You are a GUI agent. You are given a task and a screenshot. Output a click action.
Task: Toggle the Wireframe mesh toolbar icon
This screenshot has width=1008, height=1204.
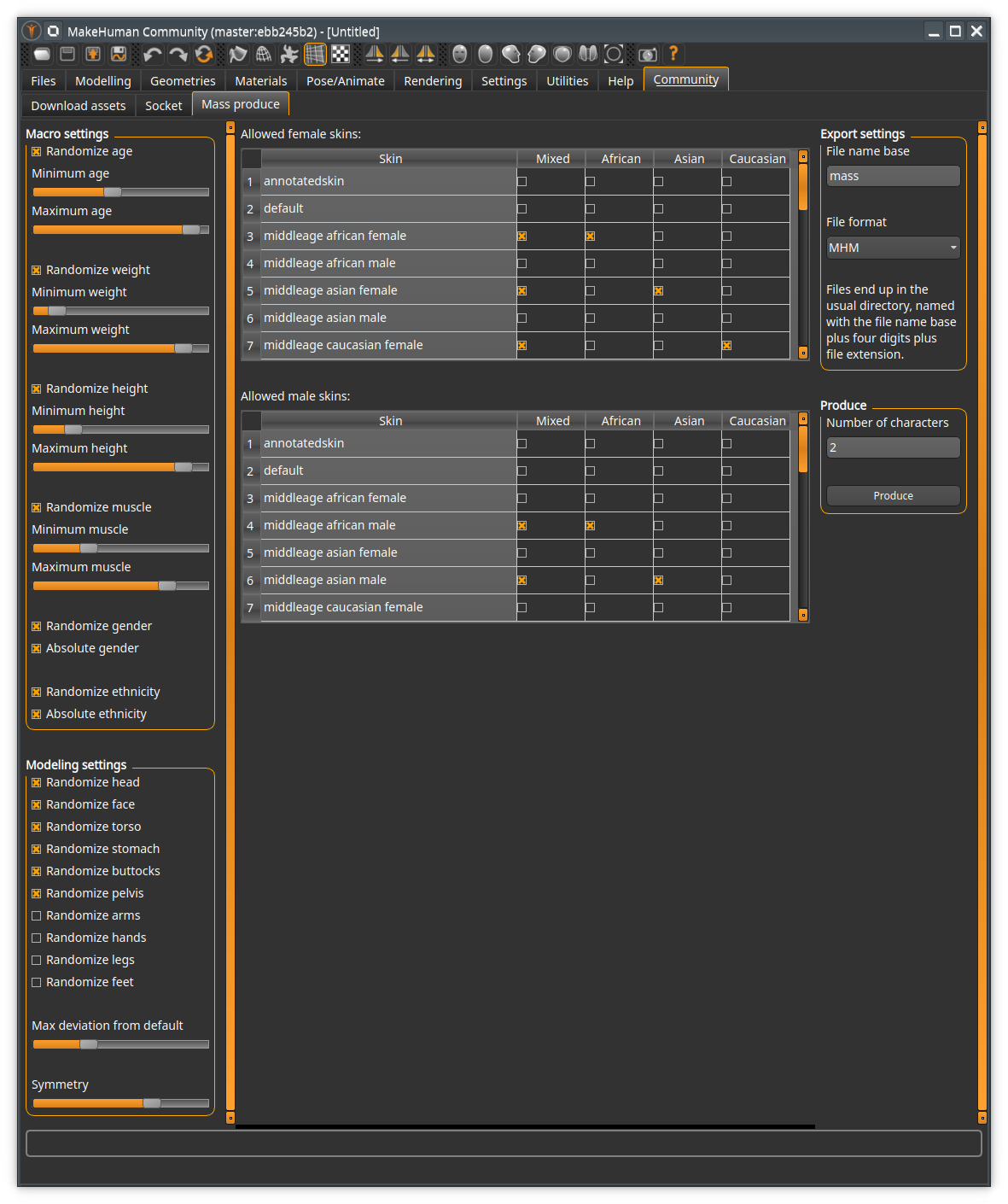(x=264, y=55)
